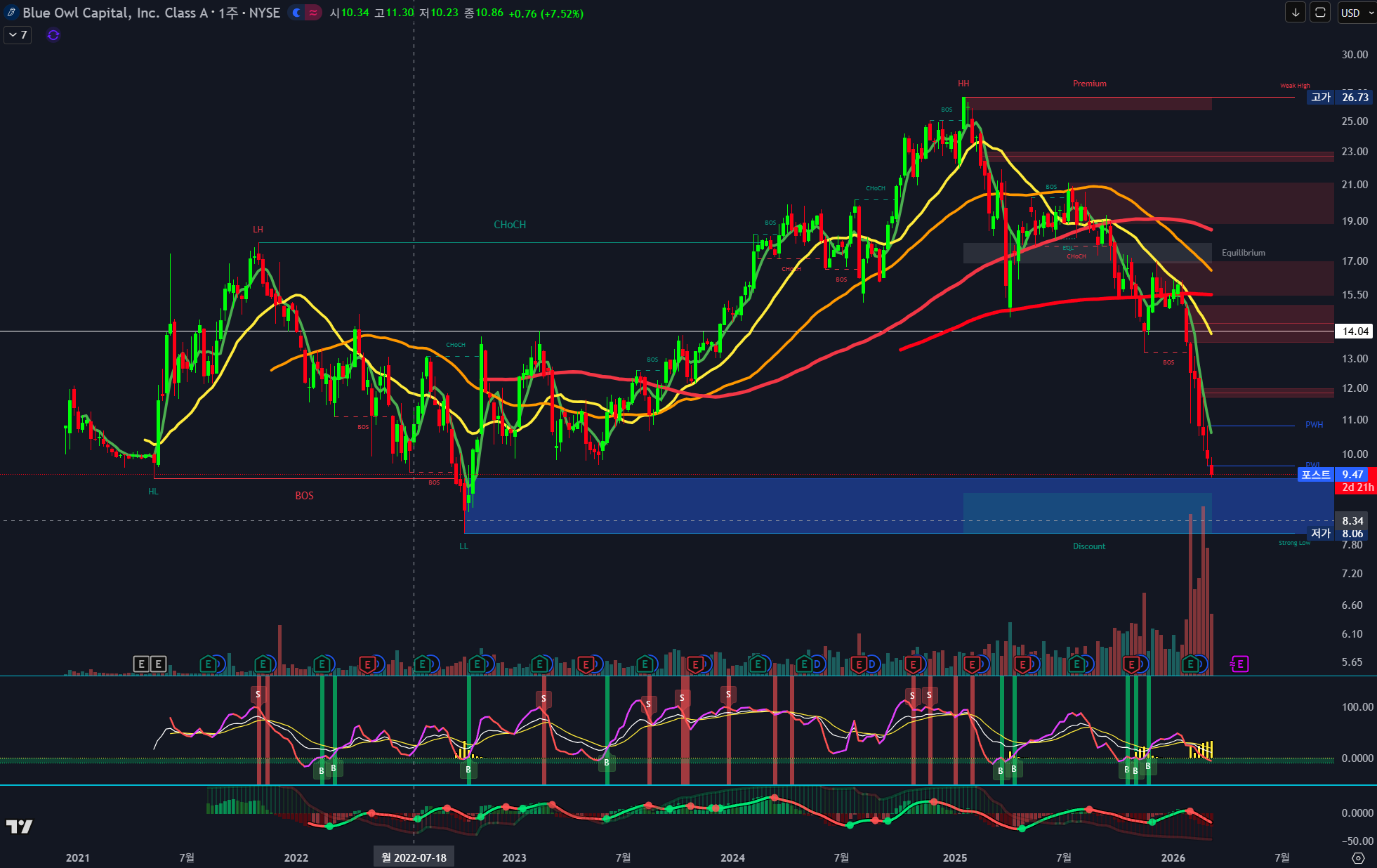Click the purple upcoming earnings E marker

coord(1240,664)
